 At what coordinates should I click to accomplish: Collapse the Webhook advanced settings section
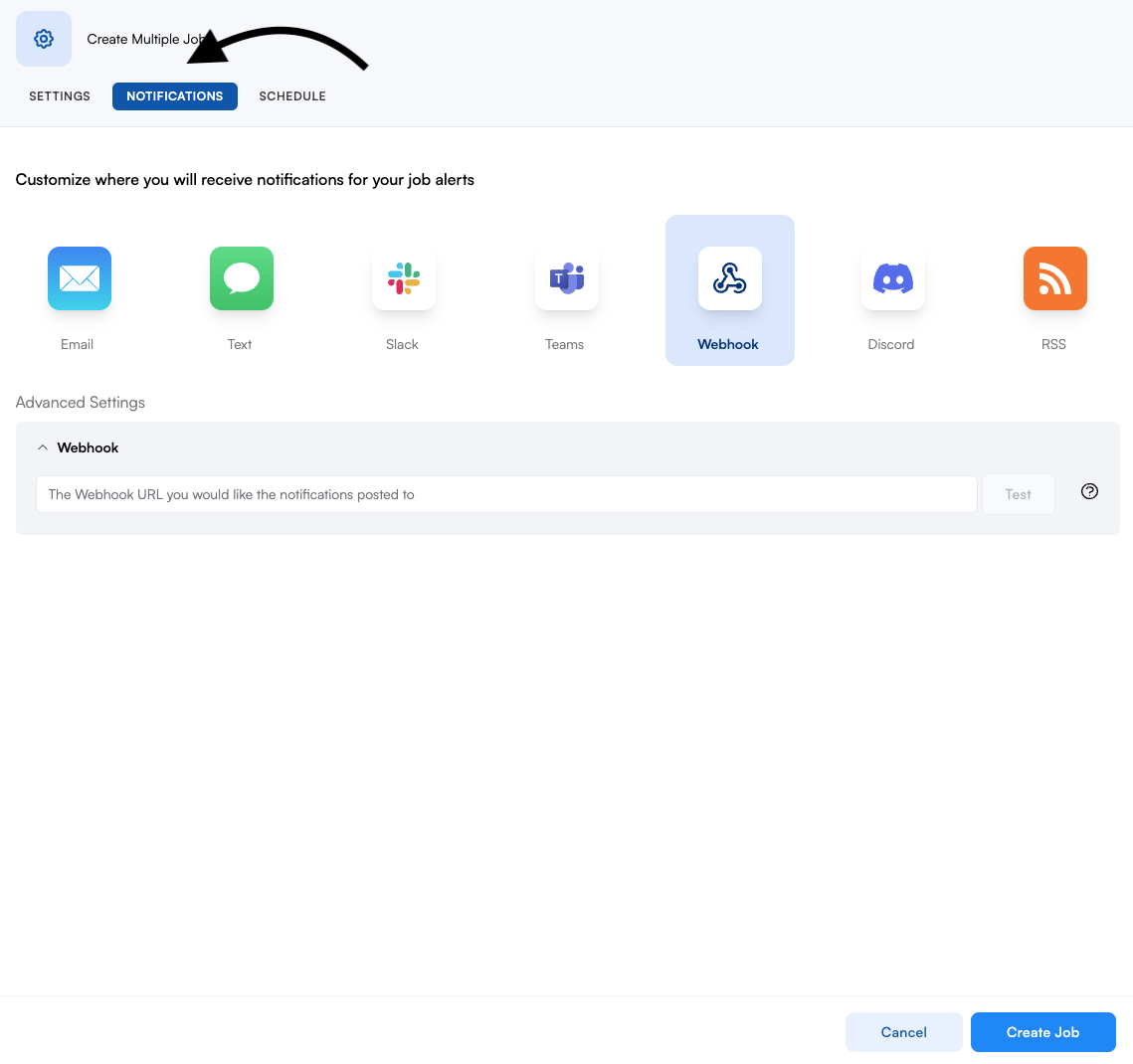click(43, 447)
